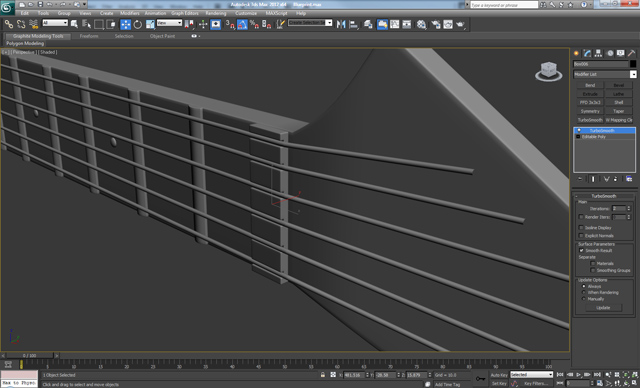640x388 pixels.
Task: Click the Render Production teapot icon
Action: 460,24
